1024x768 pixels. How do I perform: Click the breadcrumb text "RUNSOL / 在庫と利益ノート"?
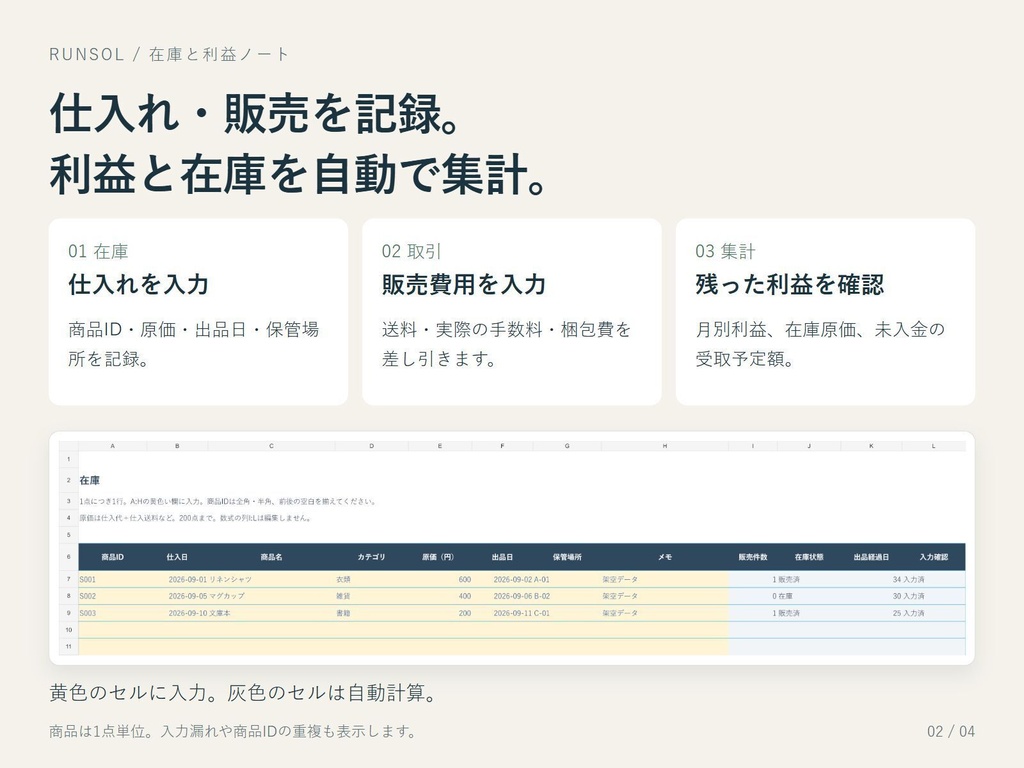169,54
